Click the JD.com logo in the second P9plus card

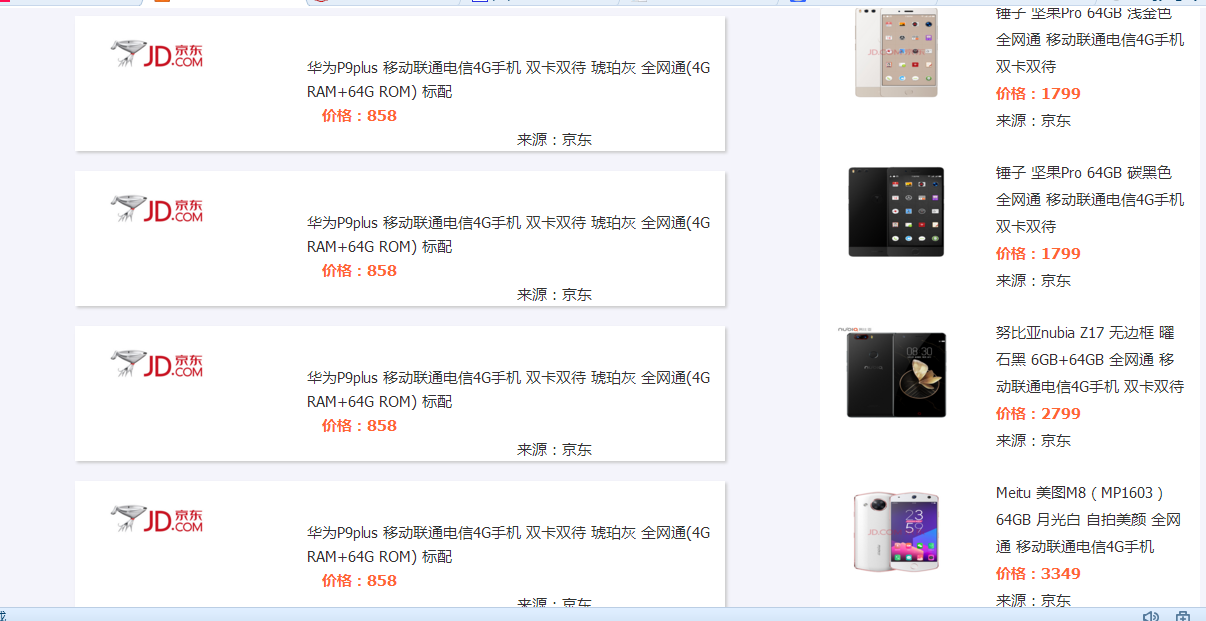coord(157,209)
